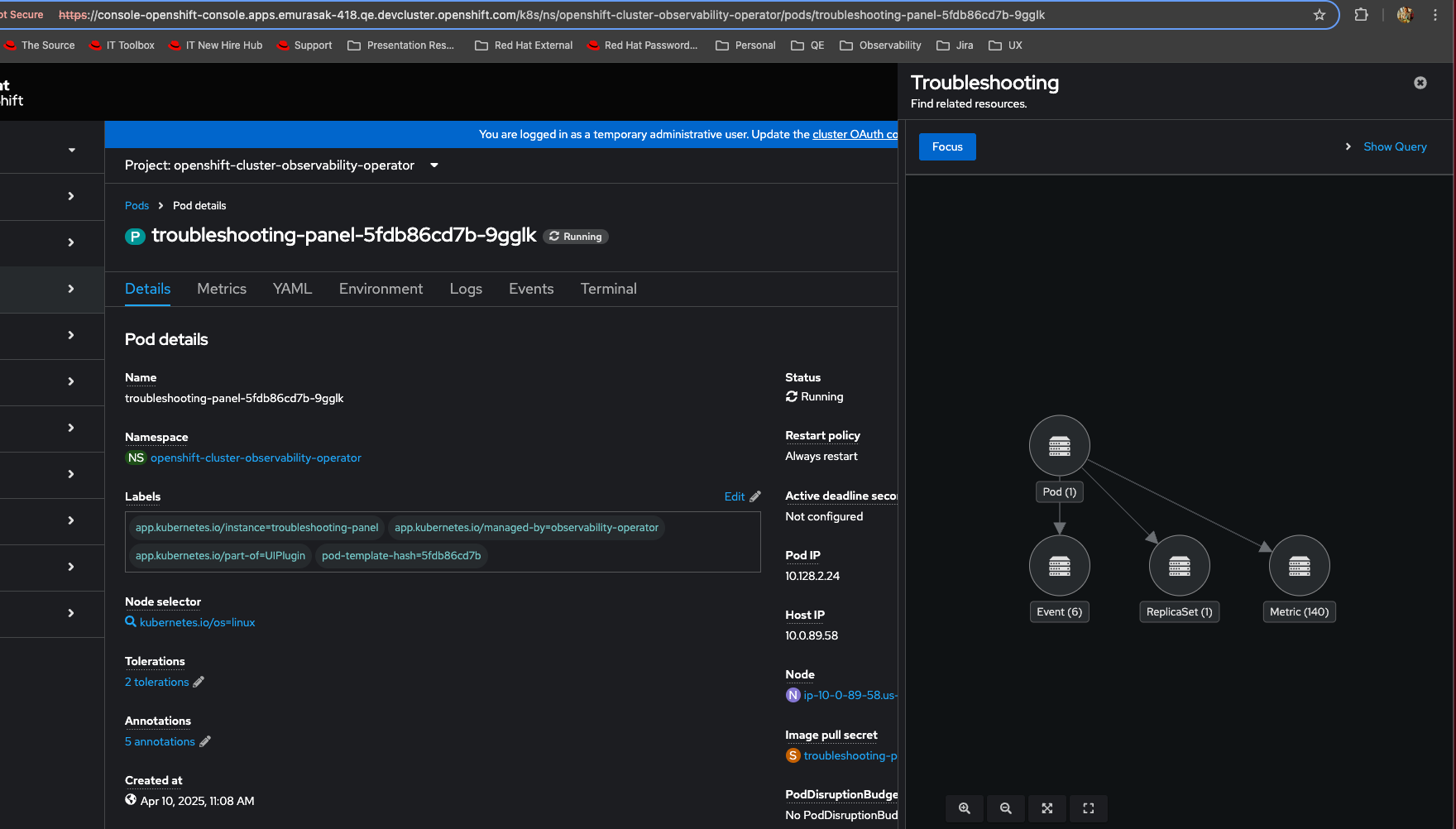Switch to the Events tab

[531, 289]
